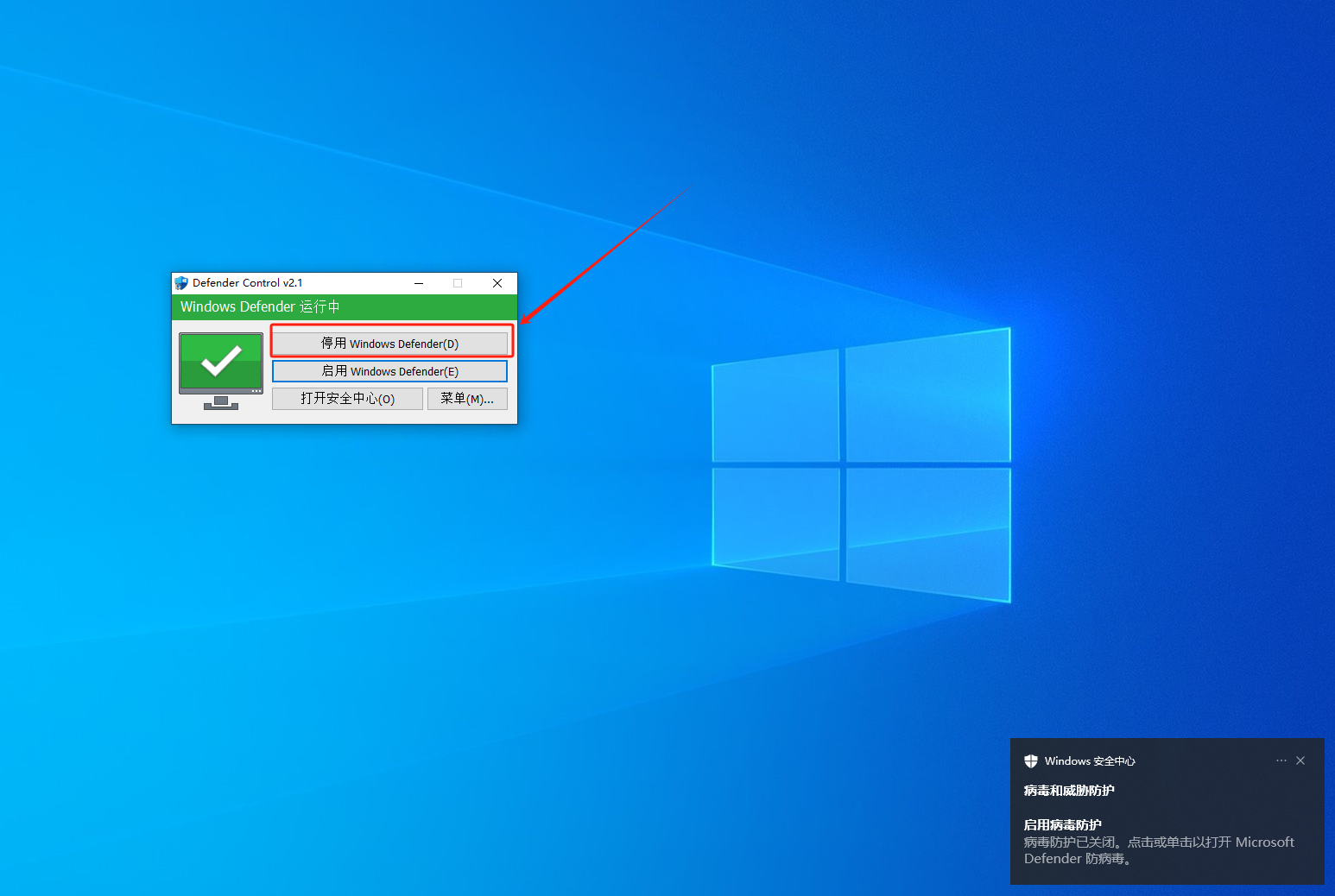
Task: Open security center via 打开安全中心(O)
Action: coord(347,399)
